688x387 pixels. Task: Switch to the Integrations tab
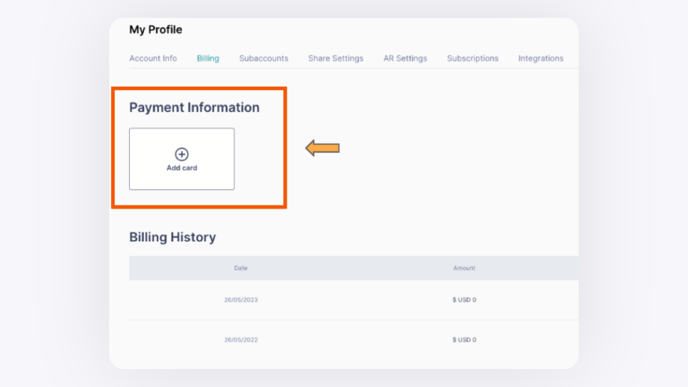coord(541,58)
